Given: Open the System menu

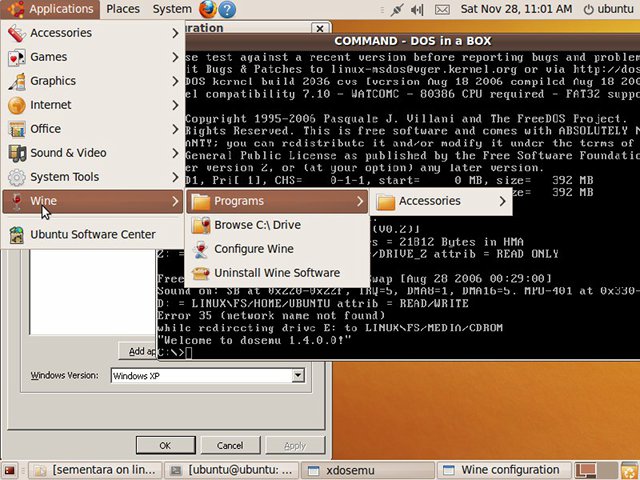Looking at the screenshot, I should tap(172, 9).
